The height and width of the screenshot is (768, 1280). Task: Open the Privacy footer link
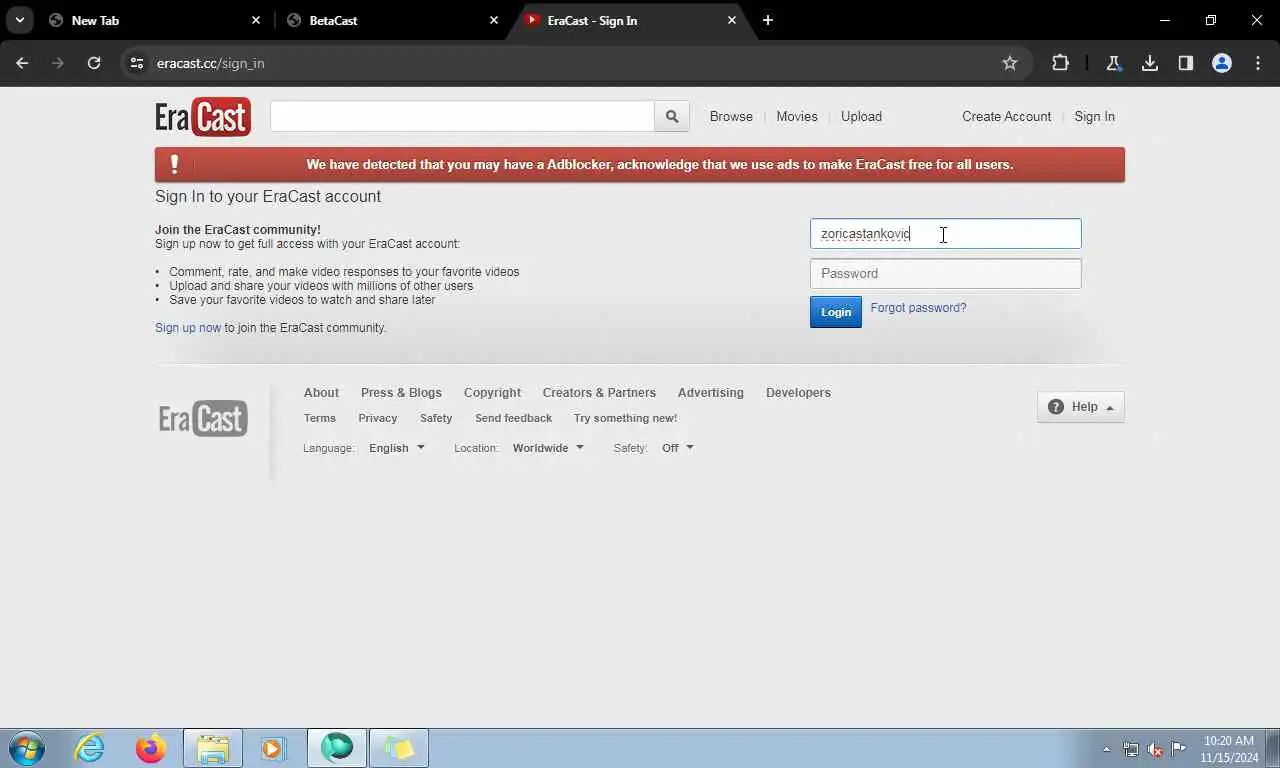click(378, 418)
